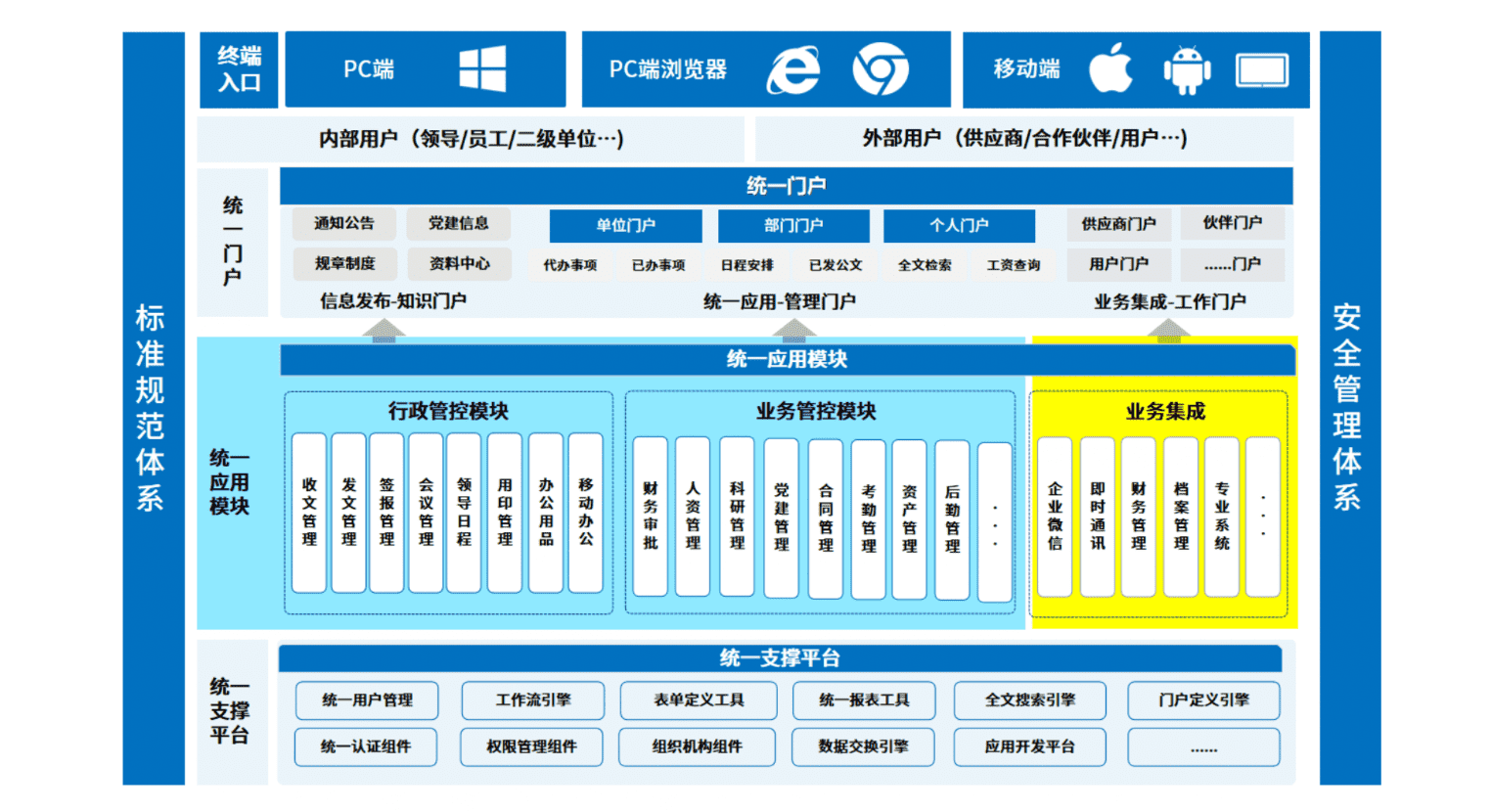Open the 单位门户 tab
This screenshot has height=812, width=1491.
[625, 225]
